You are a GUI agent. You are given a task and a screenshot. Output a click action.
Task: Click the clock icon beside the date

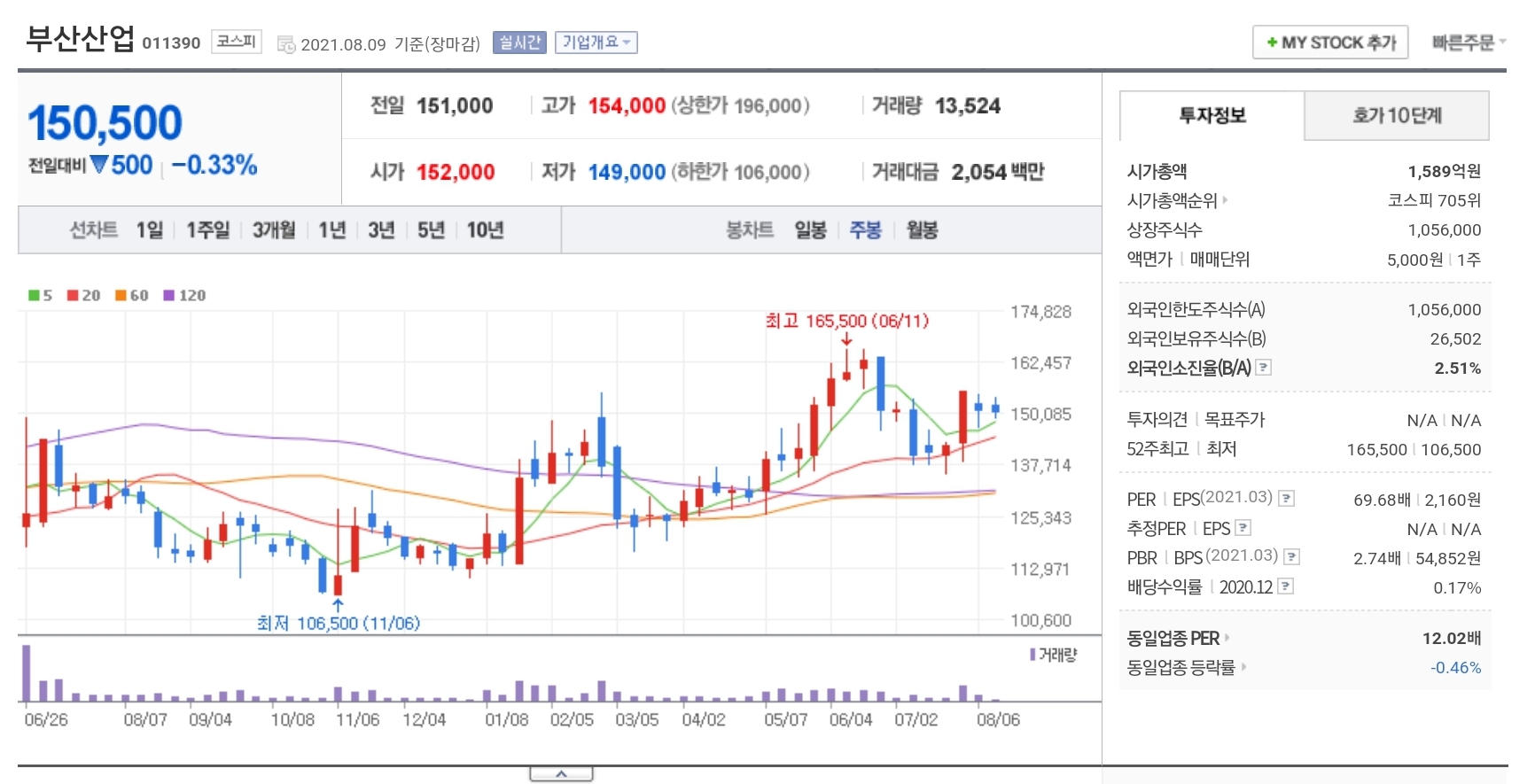[x=286, y=44]
